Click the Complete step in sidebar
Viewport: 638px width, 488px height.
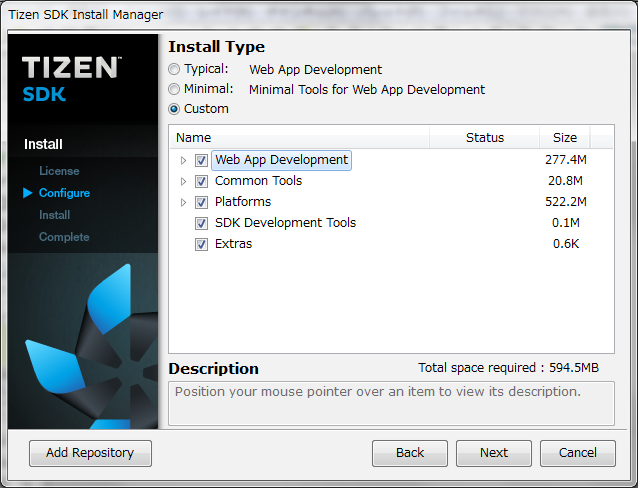pos(64,237)
